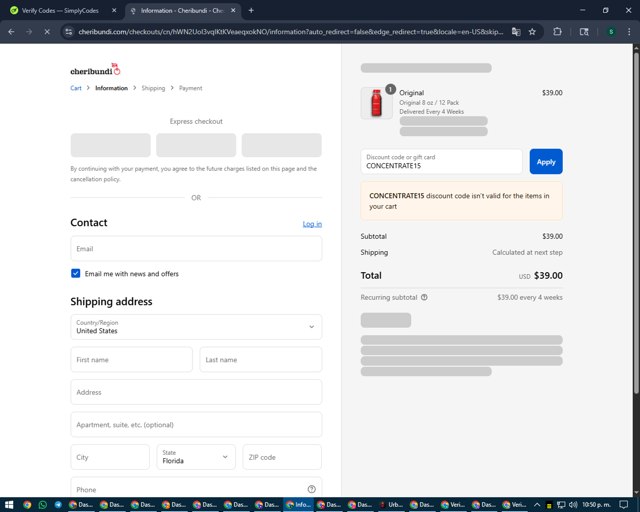Click the Phone field
Screen dimensions: 640x512
[x=196, y=488]
